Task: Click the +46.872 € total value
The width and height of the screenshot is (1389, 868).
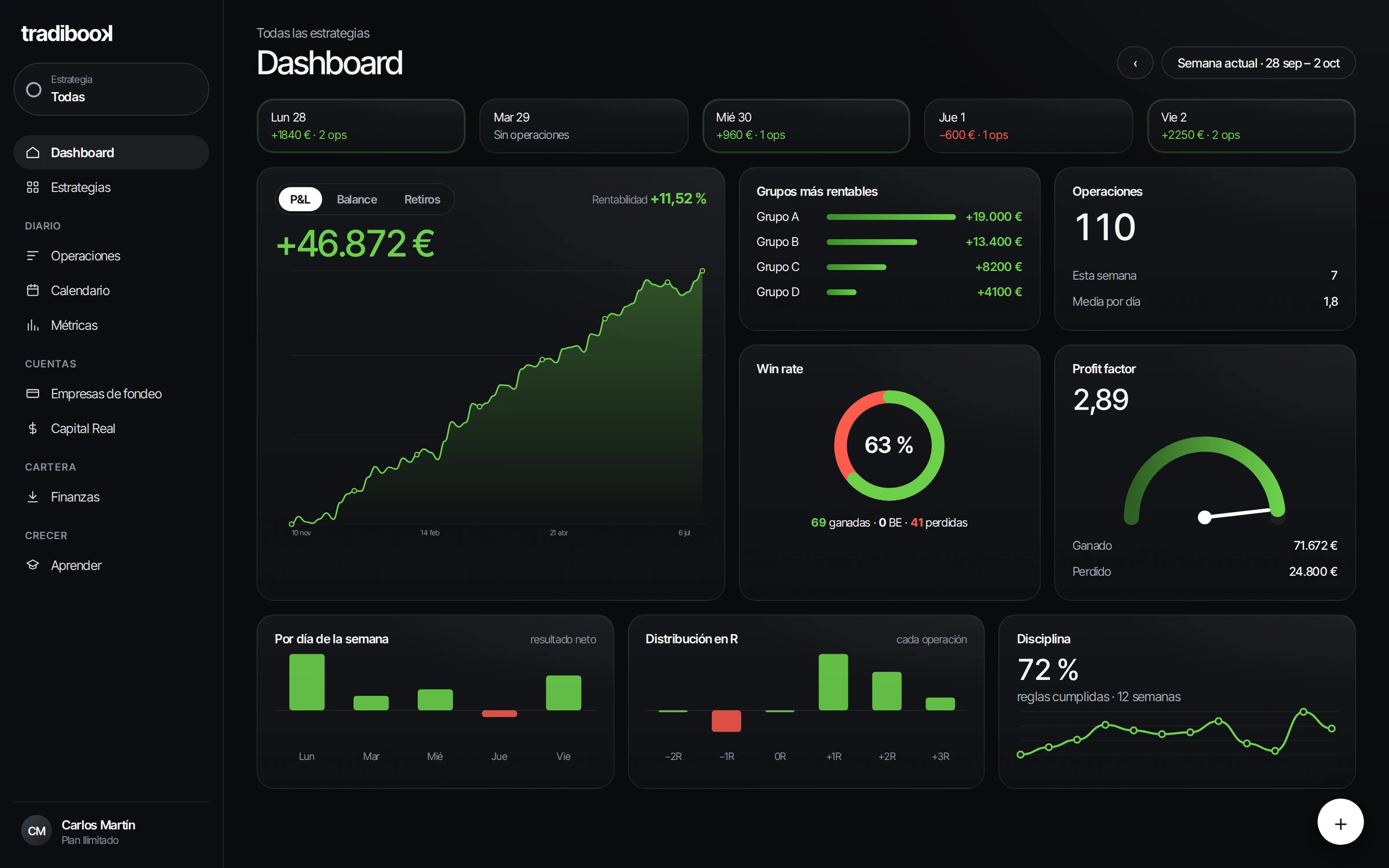Action: [355, 244]
